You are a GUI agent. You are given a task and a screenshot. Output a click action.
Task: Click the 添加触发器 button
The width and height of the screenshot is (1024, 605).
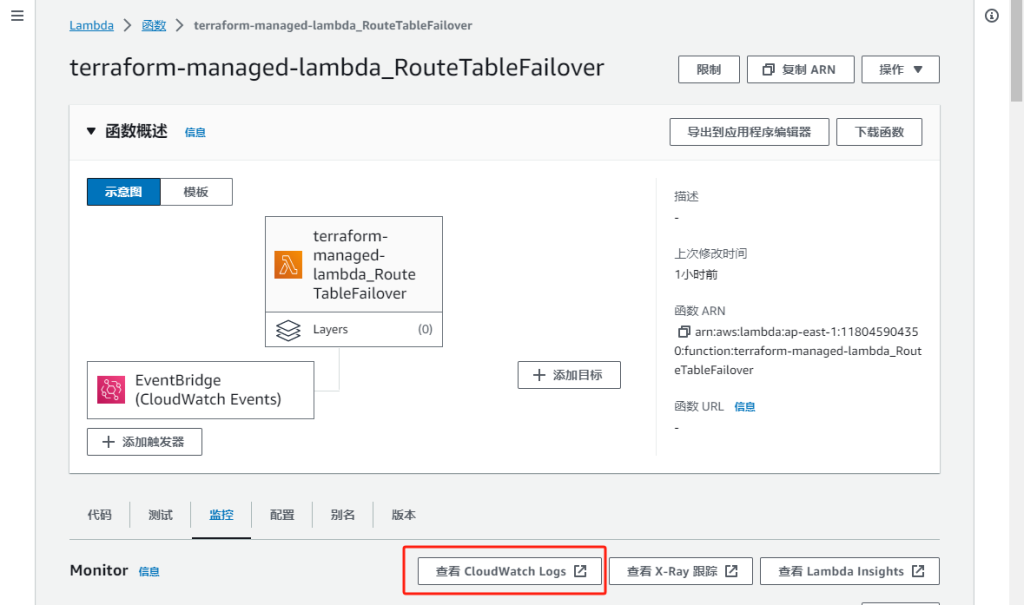pyautogui.click(x=144, y=442)
